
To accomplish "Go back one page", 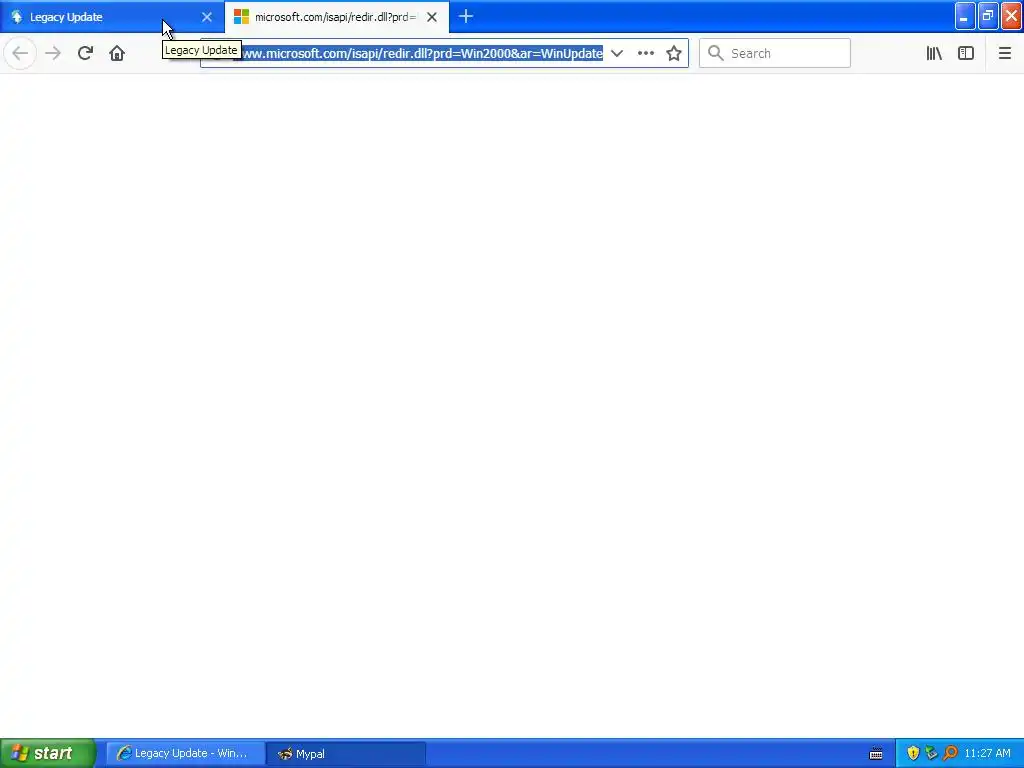I will pyautogui.click(x=20, y=53).
